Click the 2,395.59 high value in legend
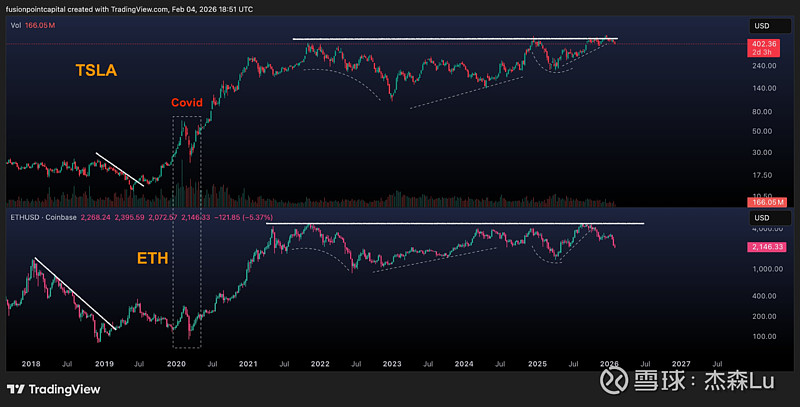 [x=130, y=217]
